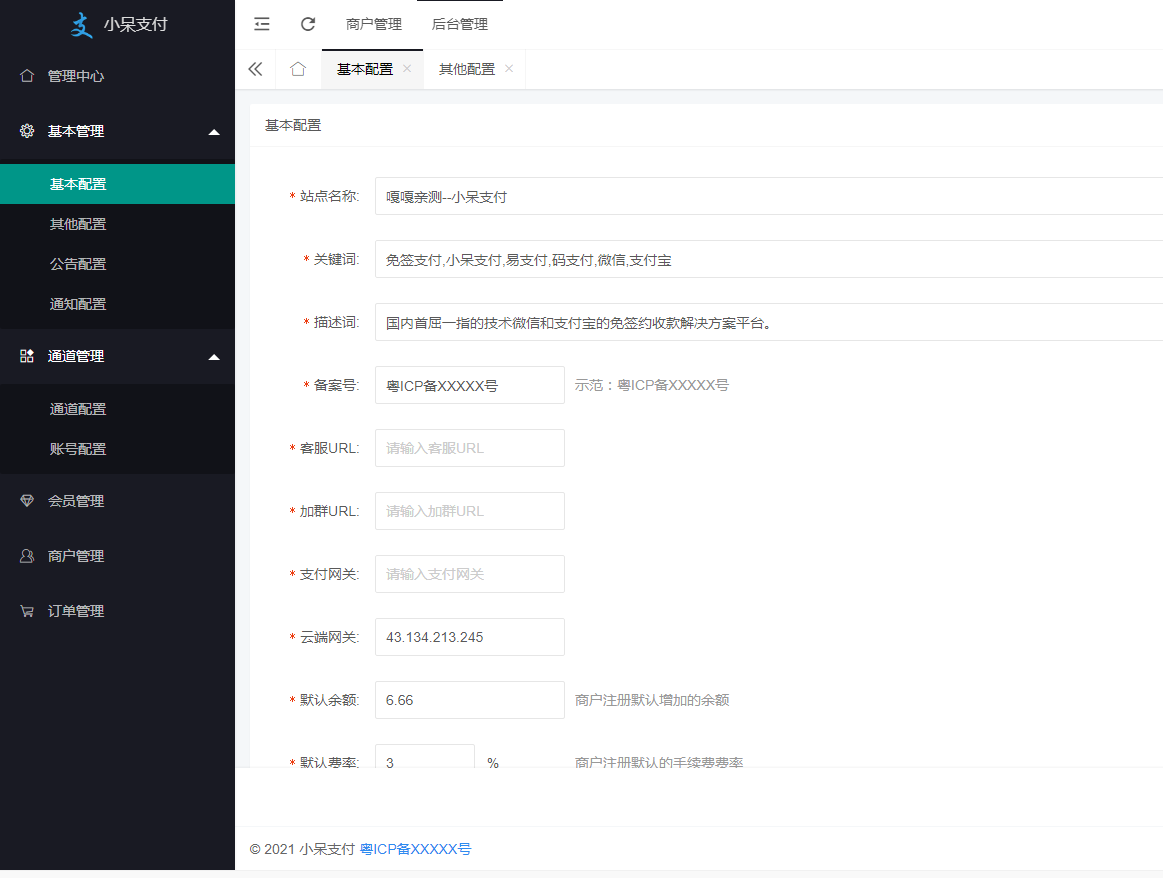Go to 管理中心 in the sidebar

click(76, 76)
